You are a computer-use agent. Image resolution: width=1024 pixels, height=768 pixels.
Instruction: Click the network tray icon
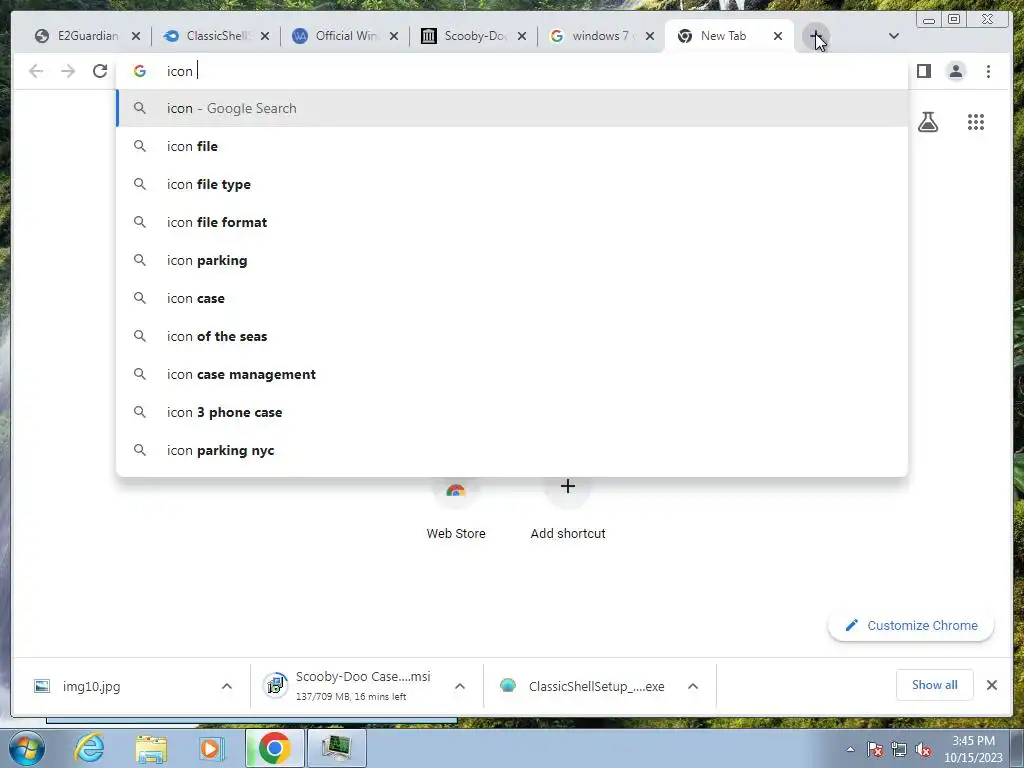pos(899,750)
